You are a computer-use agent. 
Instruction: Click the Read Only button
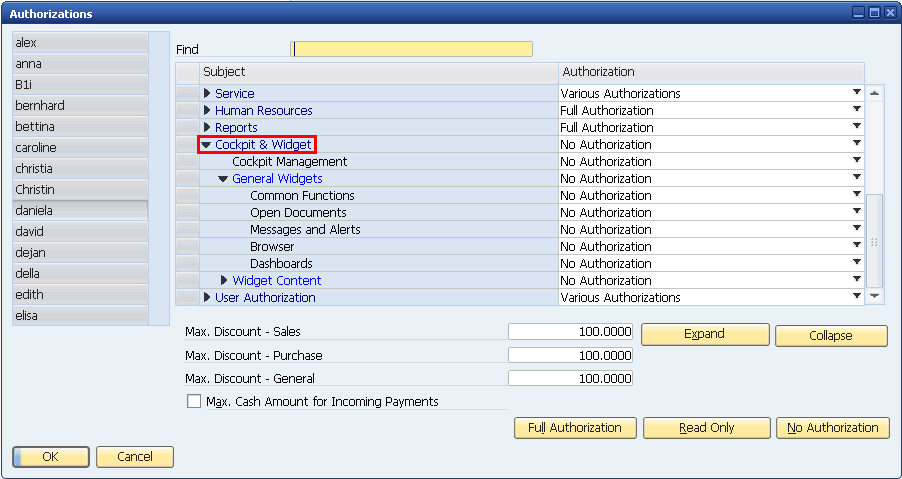tap(706, 428)
